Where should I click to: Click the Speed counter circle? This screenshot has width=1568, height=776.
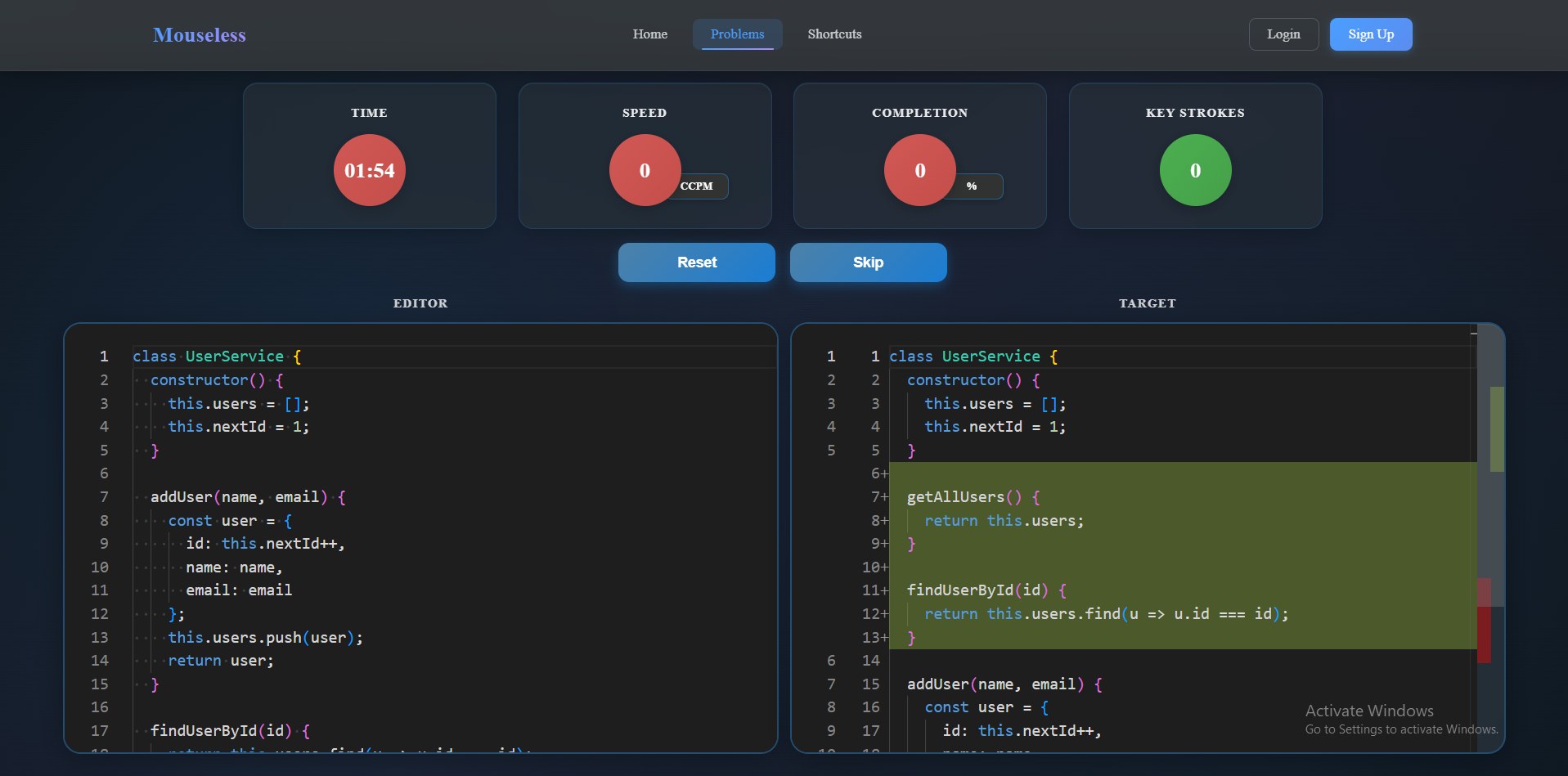645,170
